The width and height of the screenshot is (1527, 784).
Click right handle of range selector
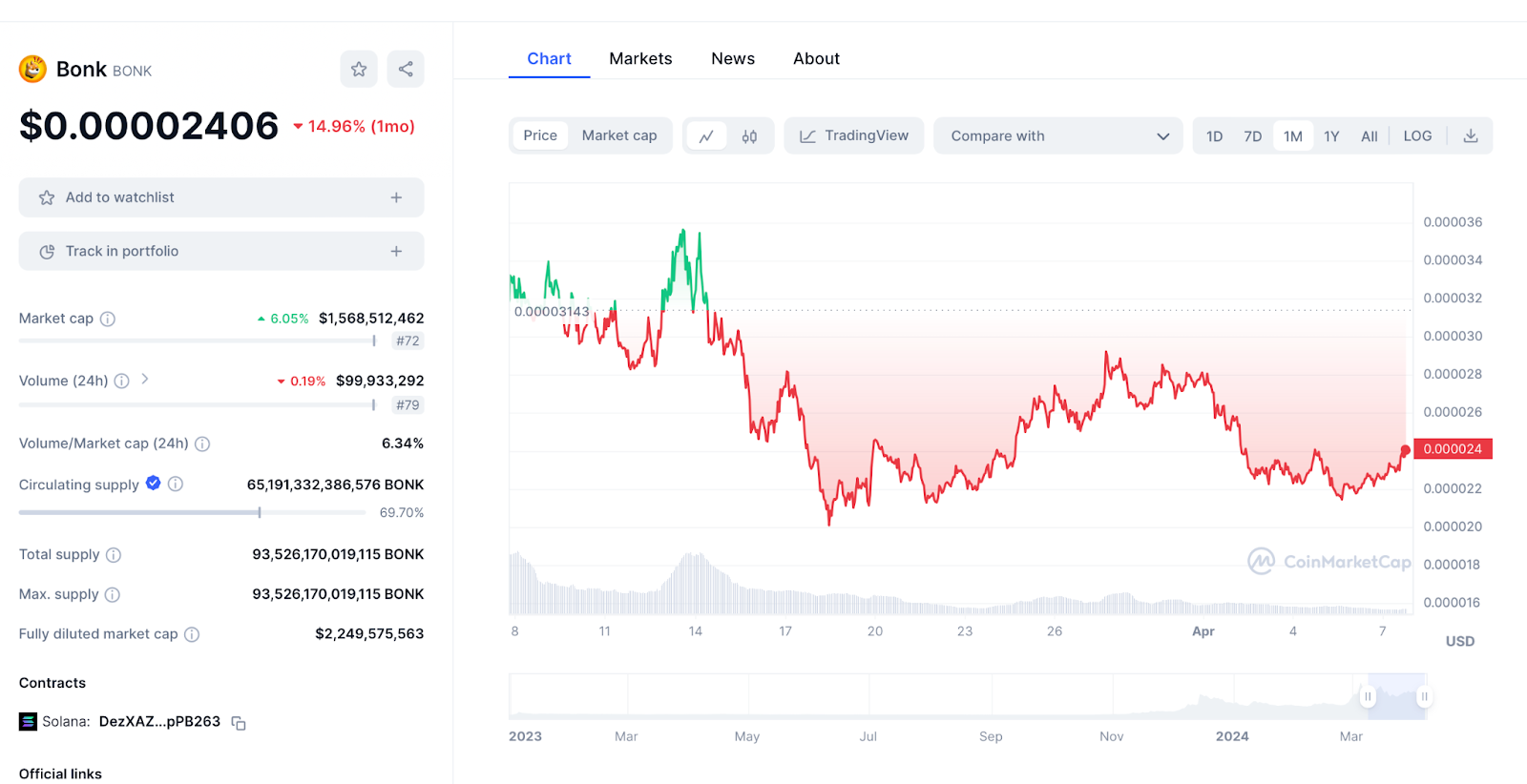point(1424,696)
